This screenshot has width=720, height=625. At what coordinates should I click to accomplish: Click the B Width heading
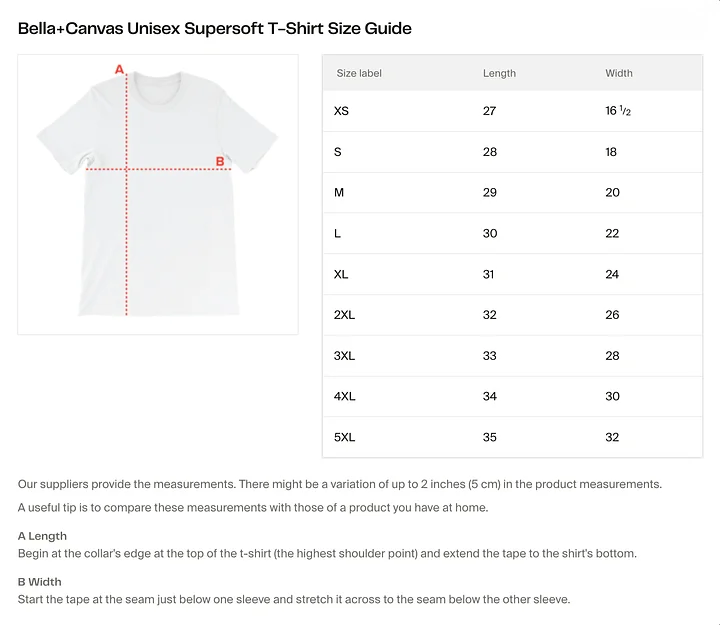click(39, 582)
